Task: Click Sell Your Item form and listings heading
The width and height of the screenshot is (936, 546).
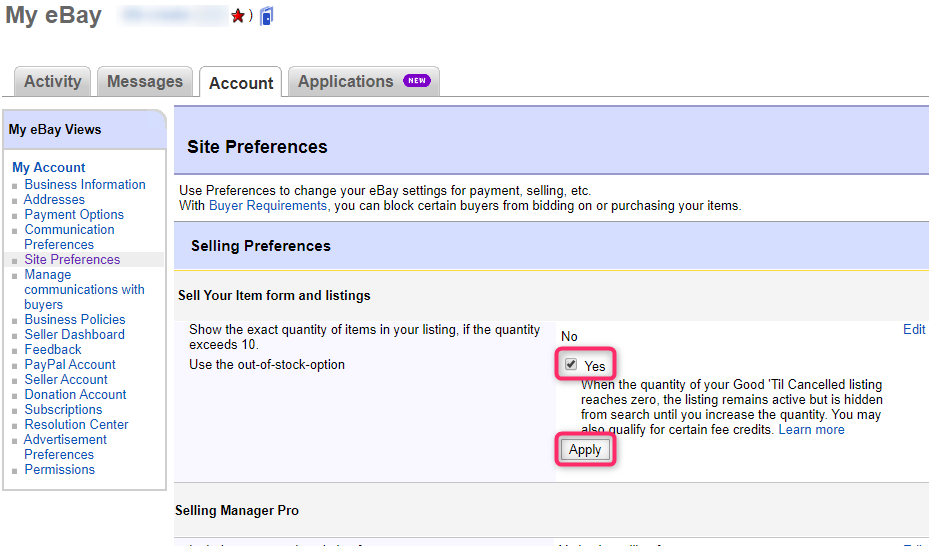Action: tap(274, 295)
